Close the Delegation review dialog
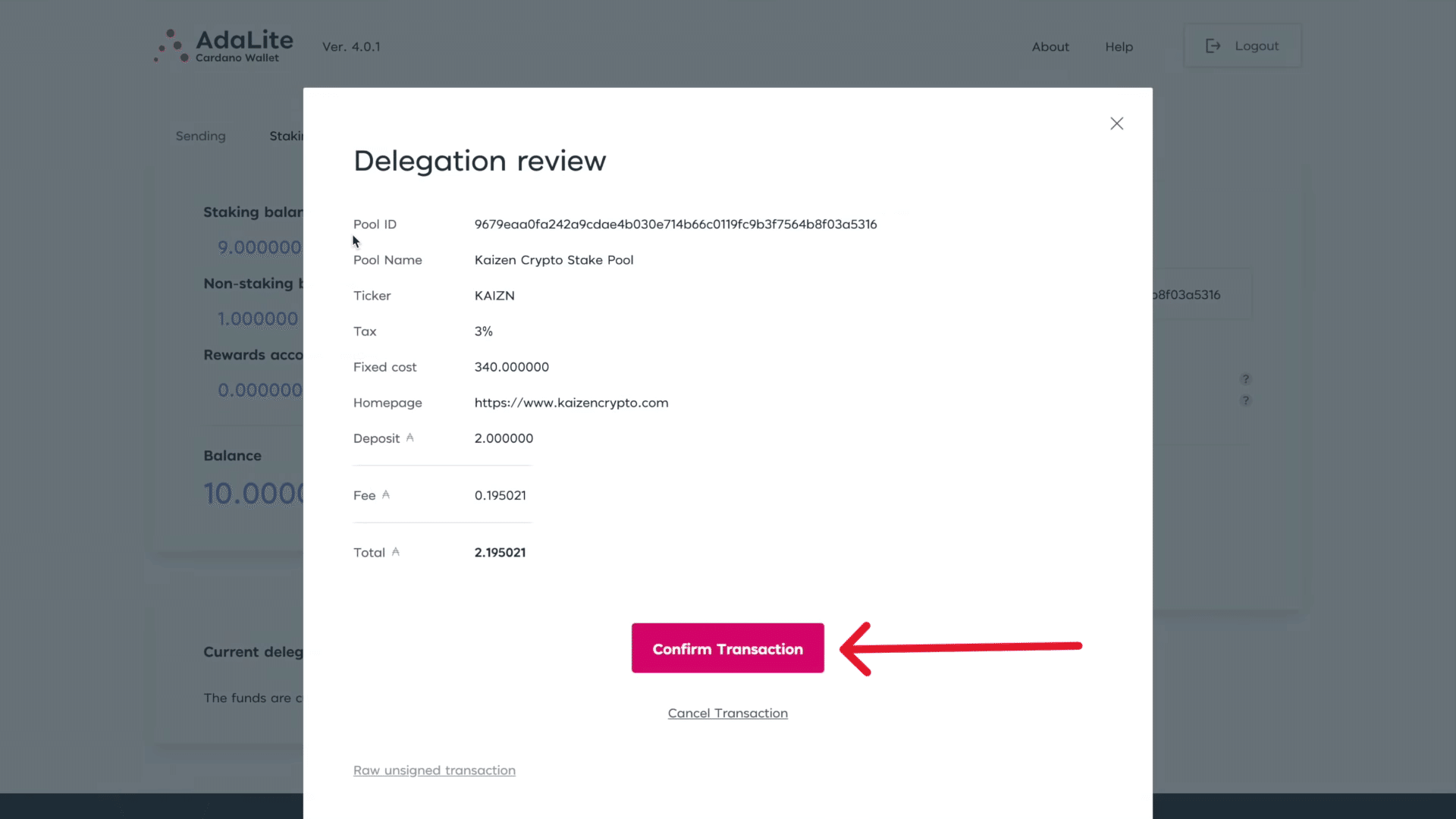 (x=1116, y=124)
